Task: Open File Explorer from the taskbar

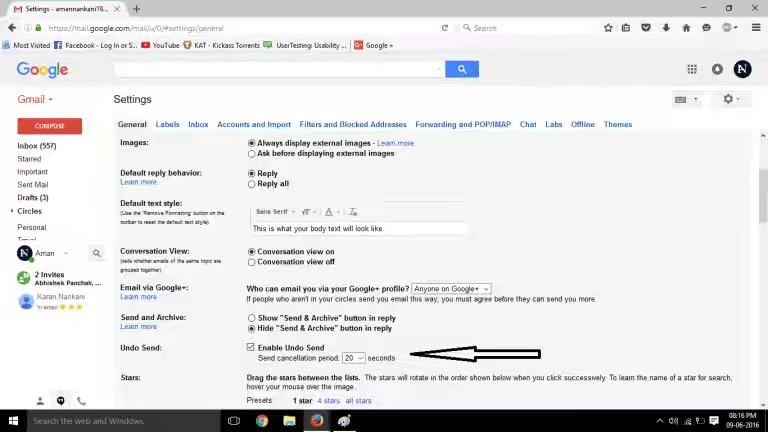Action: pos(289,421)
